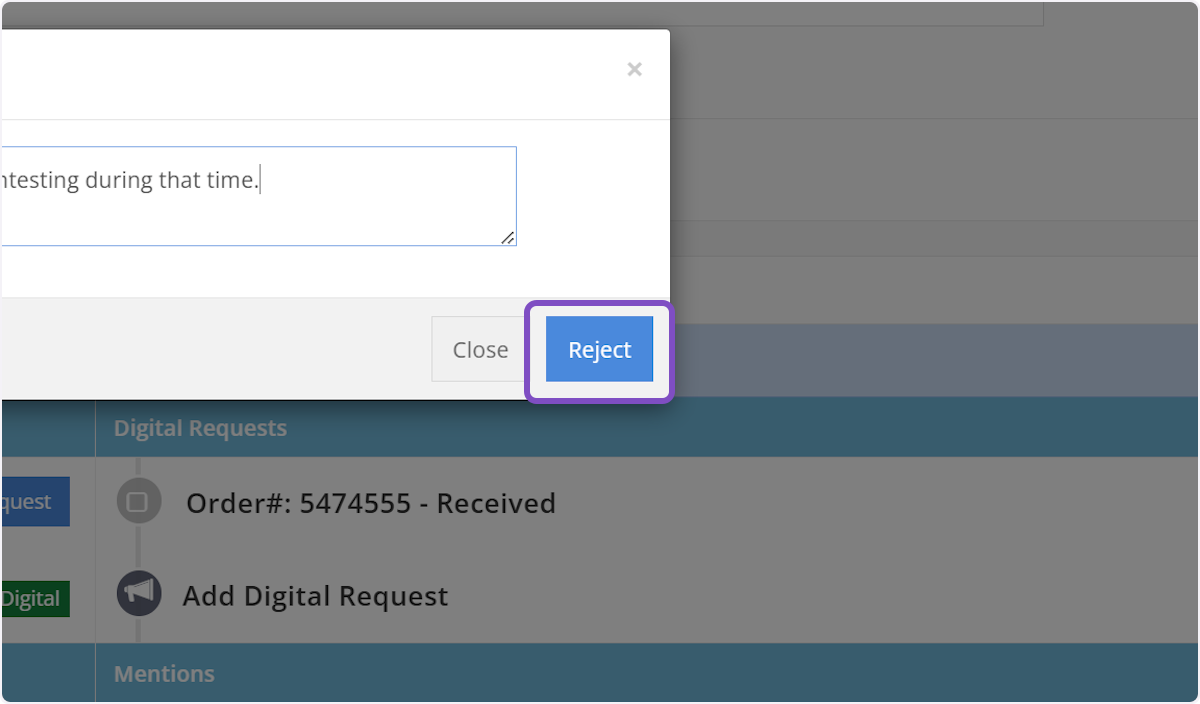Click the outlined box behind the overlay at top
1200x704 pixels.
(x=850, y=14)
